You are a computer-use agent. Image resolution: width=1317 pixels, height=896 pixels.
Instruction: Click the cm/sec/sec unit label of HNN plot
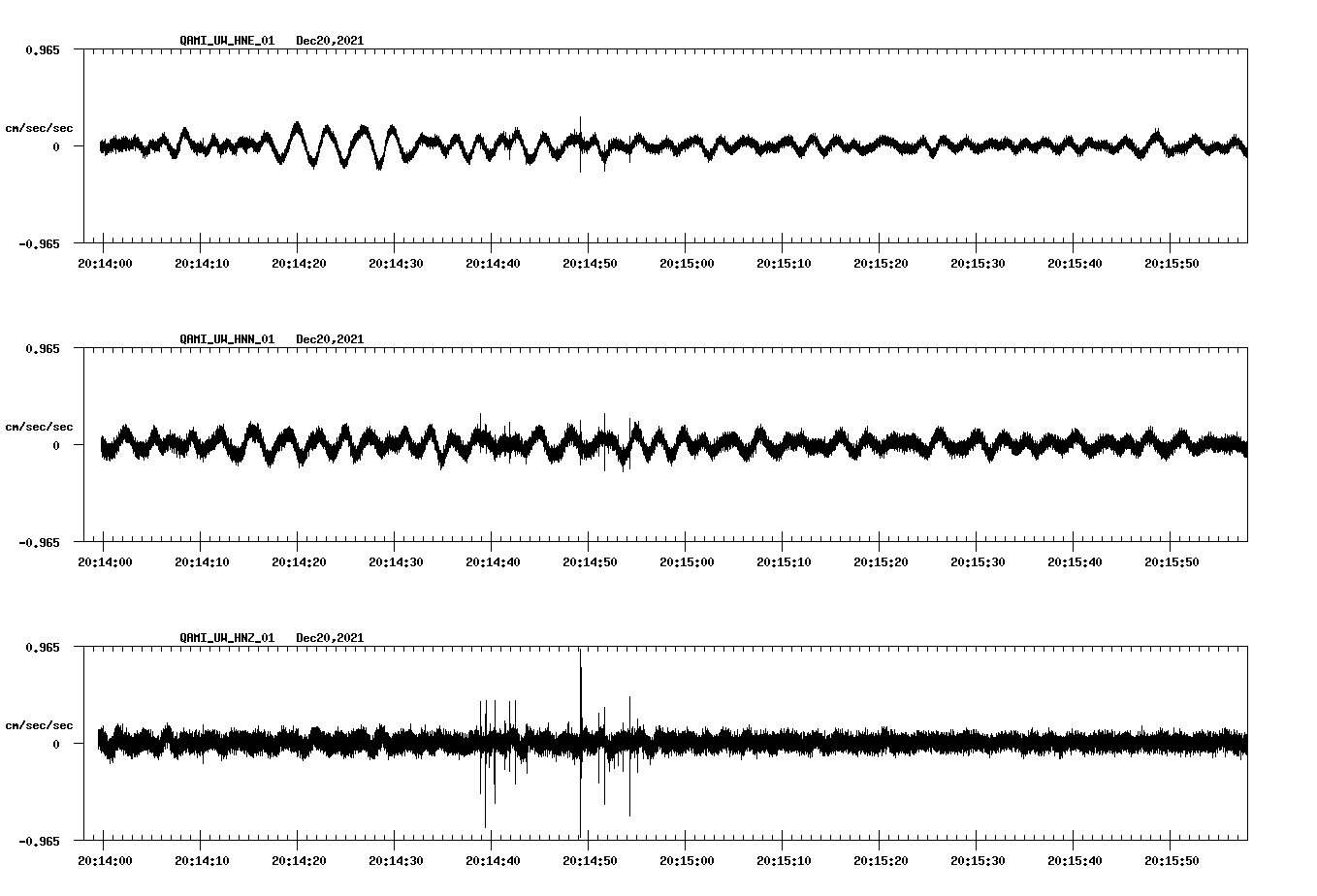pyautogui.click(x=39, y=427)
